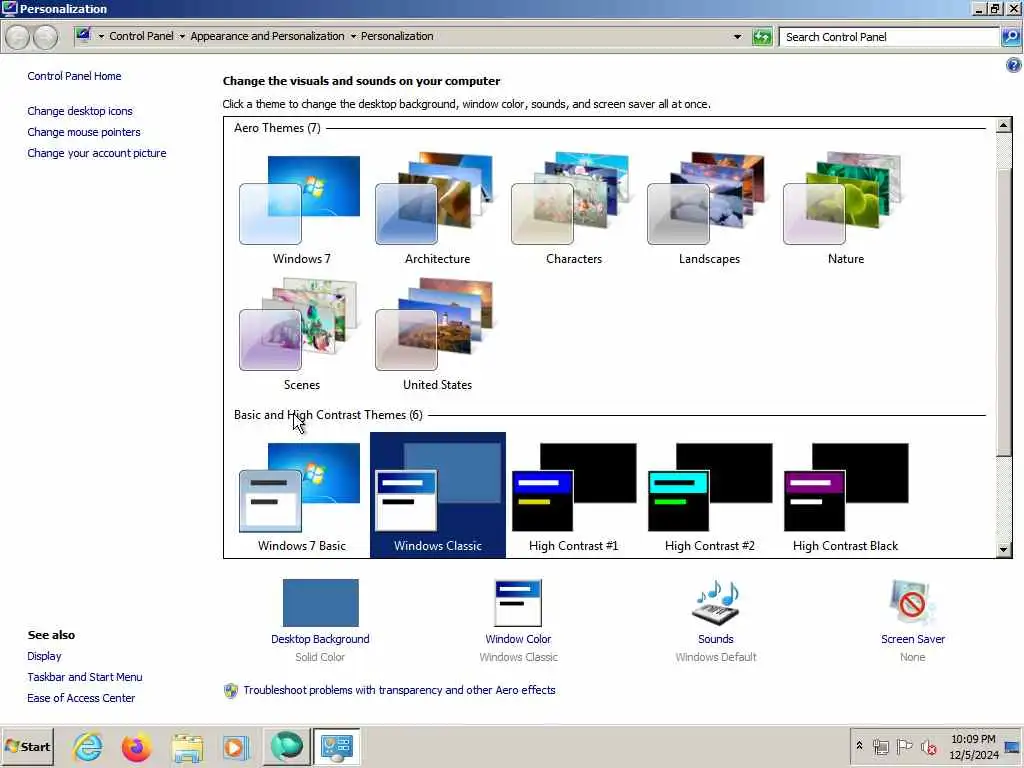Click Control Panel in breadcrumb
1024x768 pixels.
141,36
